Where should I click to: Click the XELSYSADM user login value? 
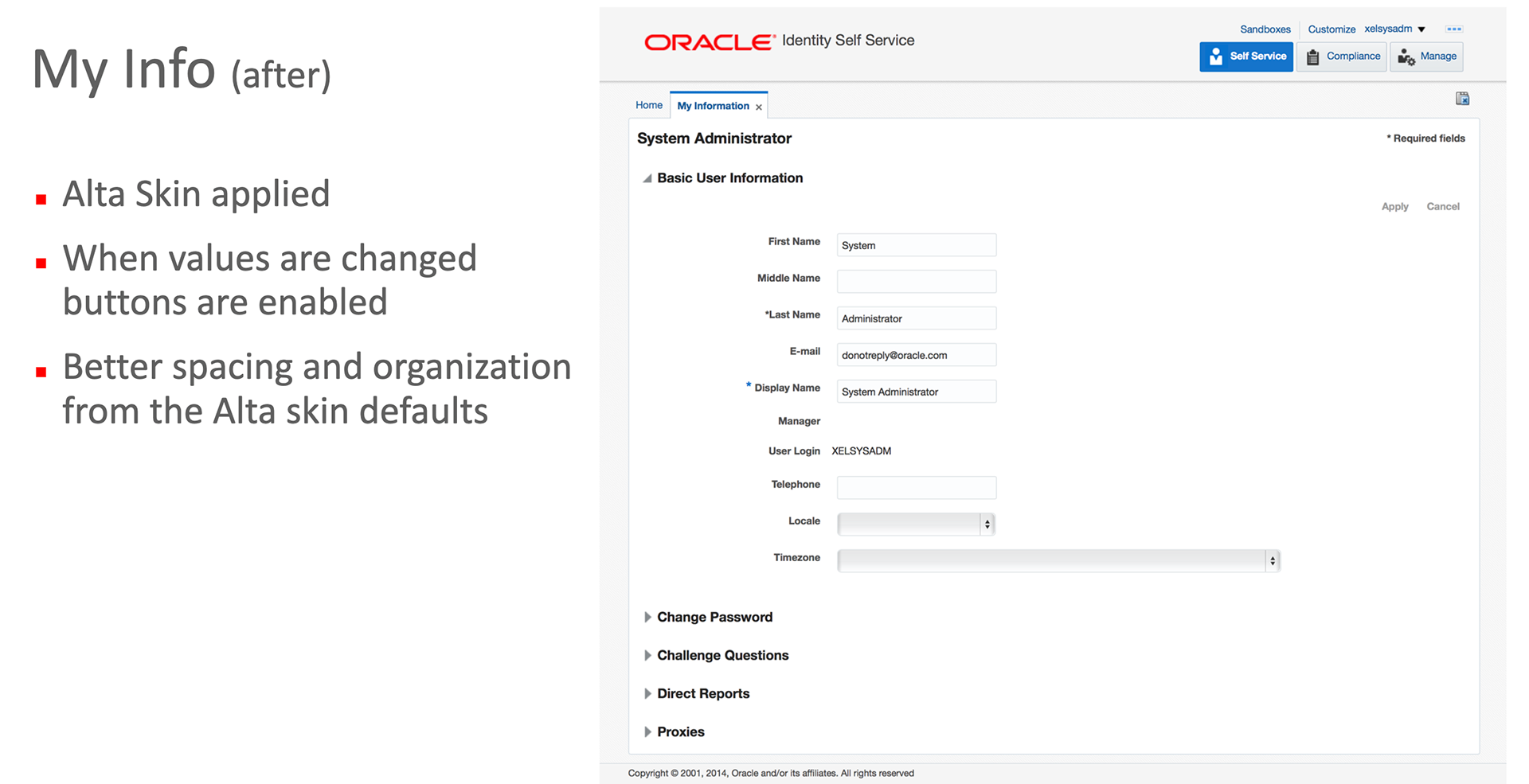[x=861, y=451]
